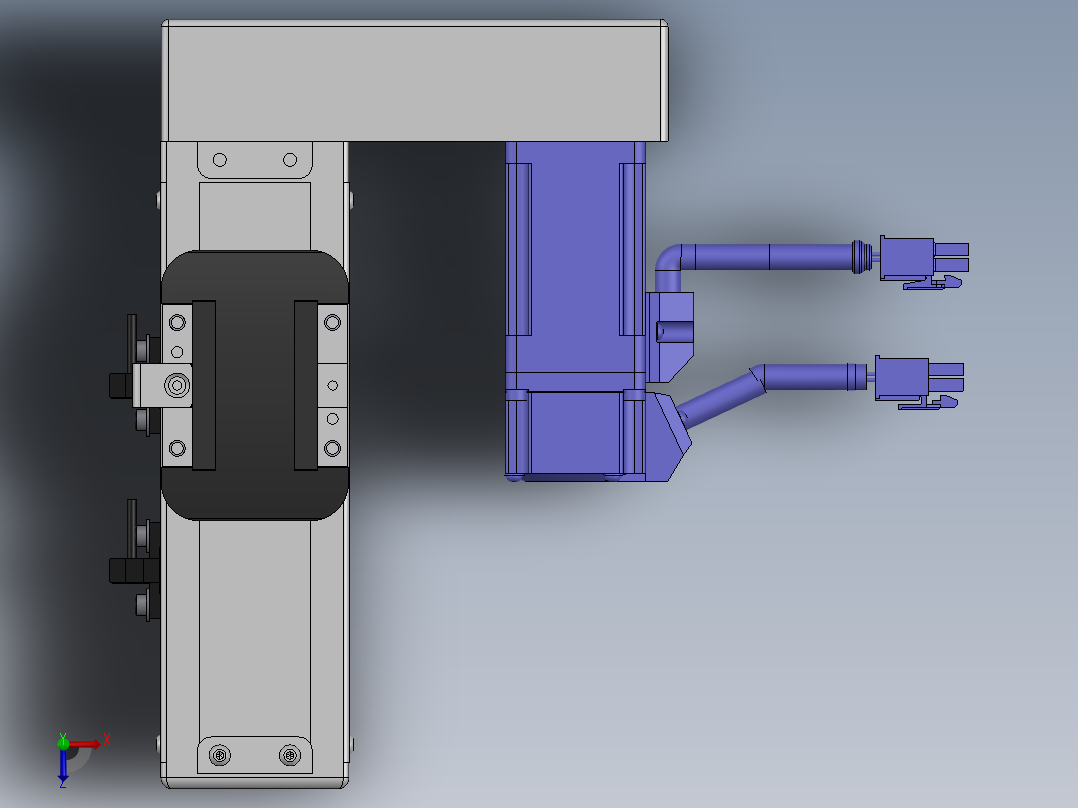The height and width of the screenshot is (808, 1078).
Task: Select the gray rail cover below the carriage
Action: coord(255,629)
